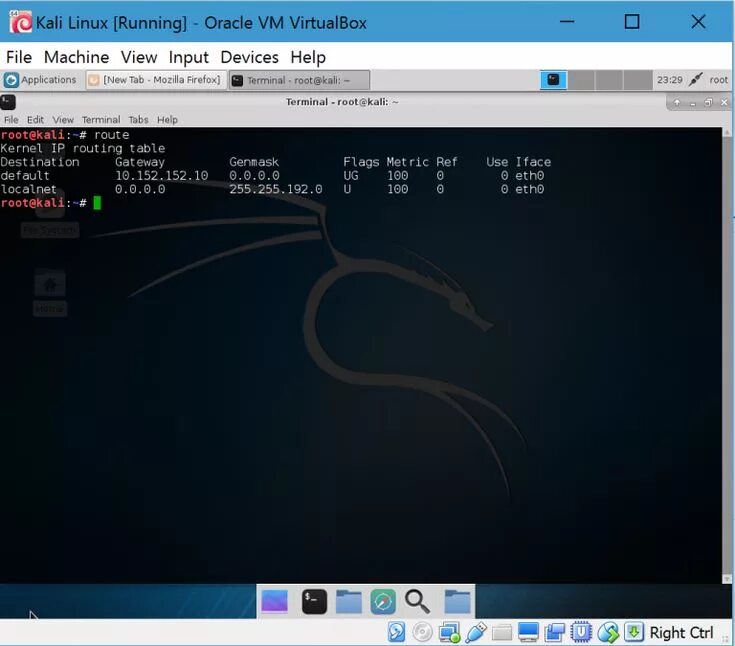Viewport: 735px width, 646px height.
Task: Click the 23:29 panel clock
Action: (669, 80)
